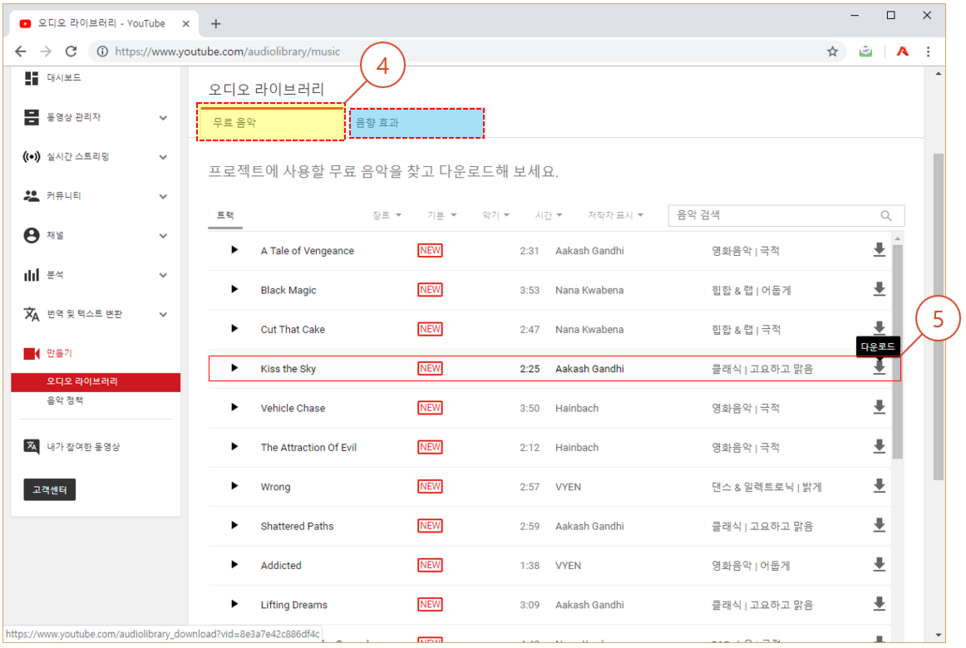This screenshot has width=966, height=648.
Task: Open the 악기 filter dropdown
Action: [495, 215]
